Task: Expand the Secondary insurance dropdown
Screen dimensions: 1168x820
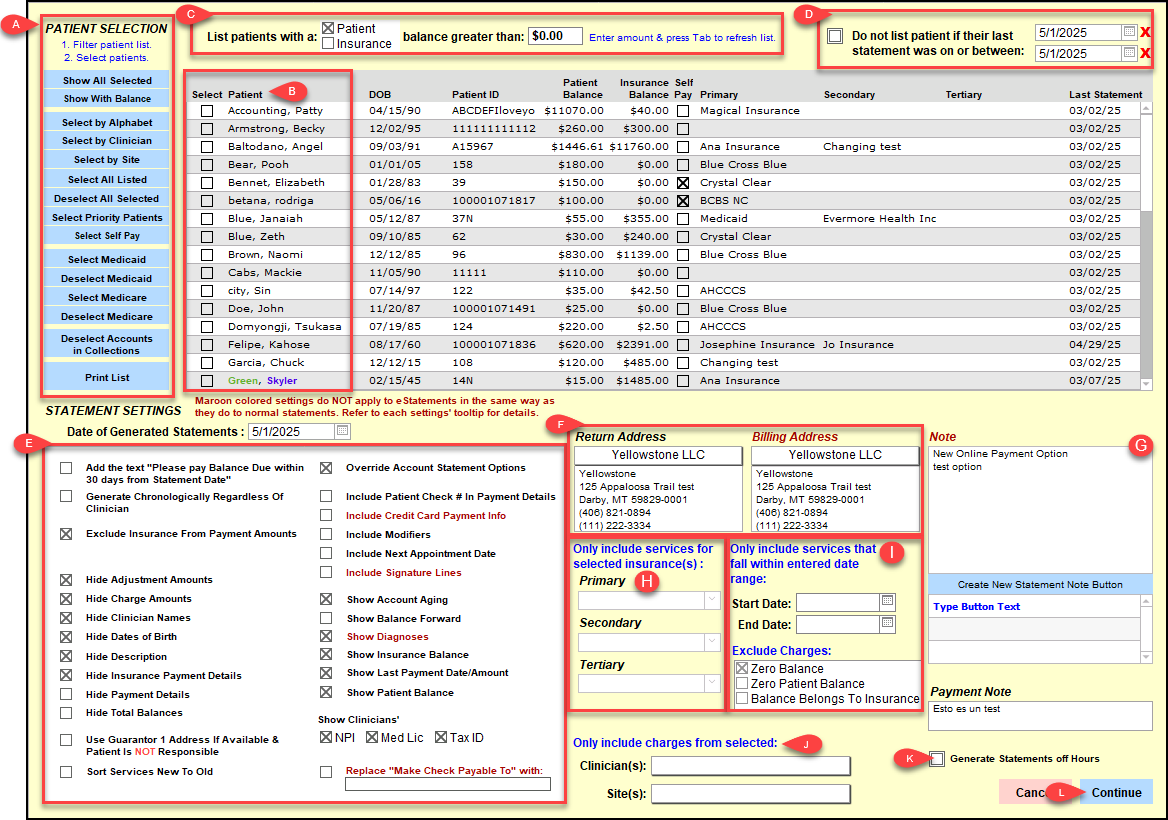Action: (x=712, y=643)
